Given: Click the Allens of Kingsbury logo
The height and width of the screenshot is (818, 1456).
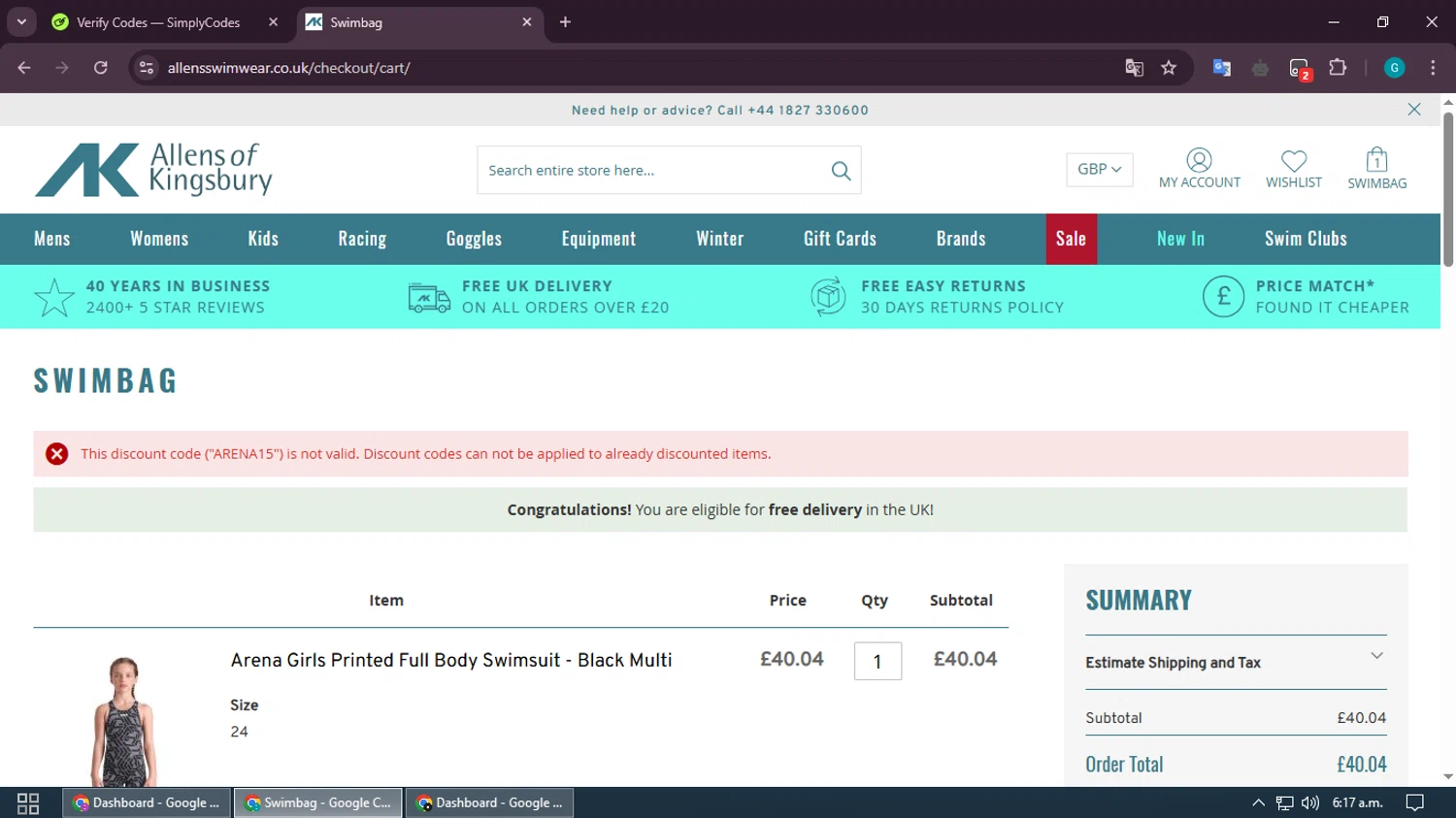Looking at the screenshot, I should (x=153, y=170).
